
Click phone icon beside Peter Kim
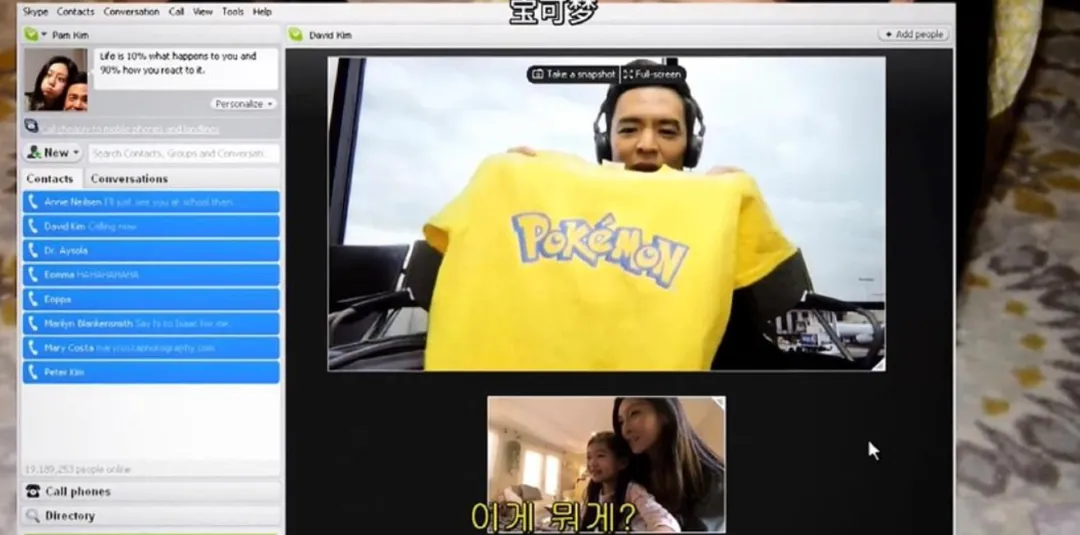tap(32, 372)
